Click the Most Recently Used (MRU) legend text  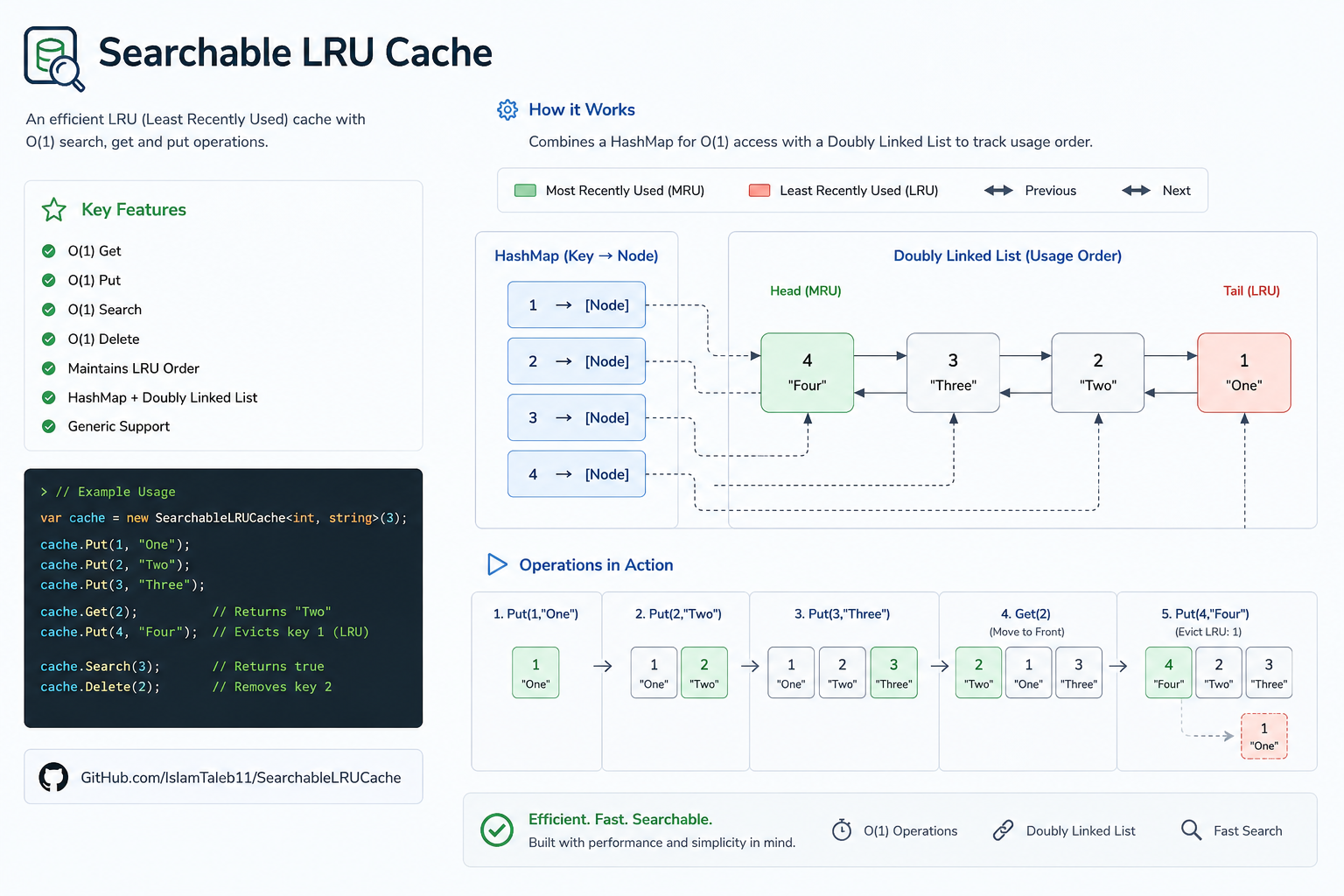point(625,191)
